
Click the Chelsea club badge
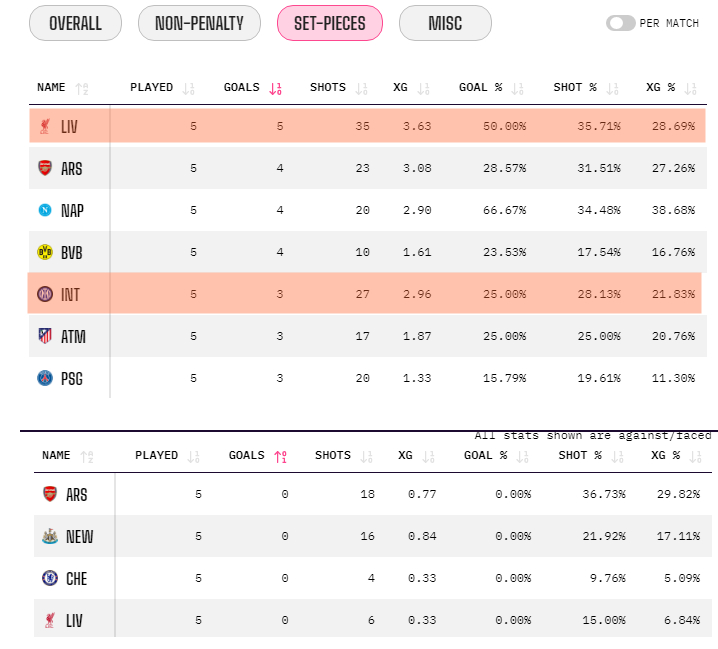tap(49, 578)
